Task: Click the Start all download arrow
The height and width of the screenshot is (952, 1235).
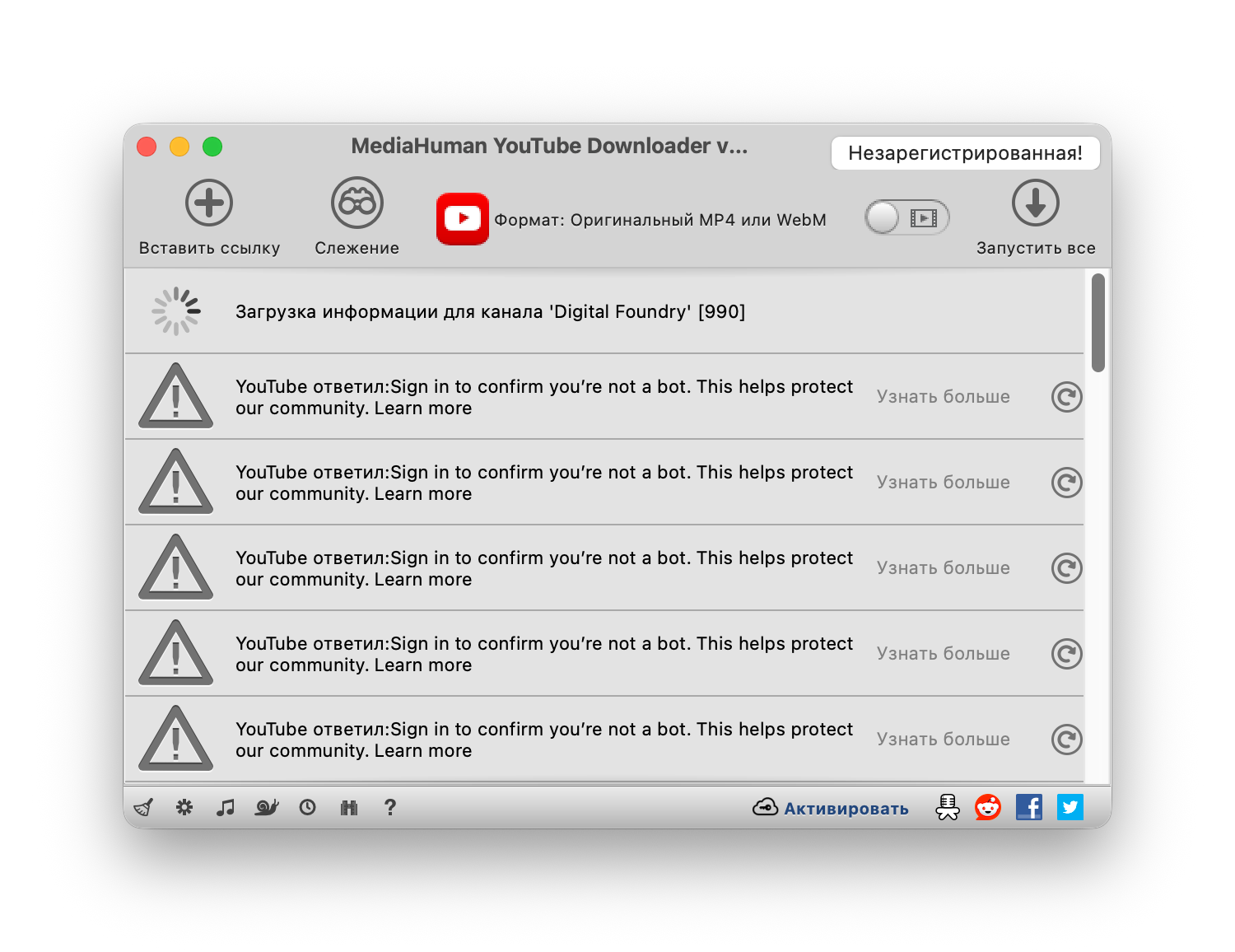Action: click(1035, 203)
